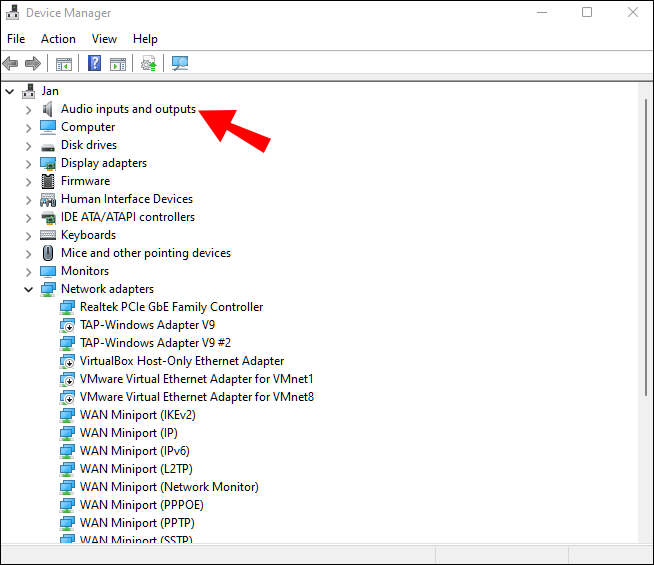This screenshot has width=654, height=565.
Task: Click the Keyboards category icon
Action: point(48,235)
